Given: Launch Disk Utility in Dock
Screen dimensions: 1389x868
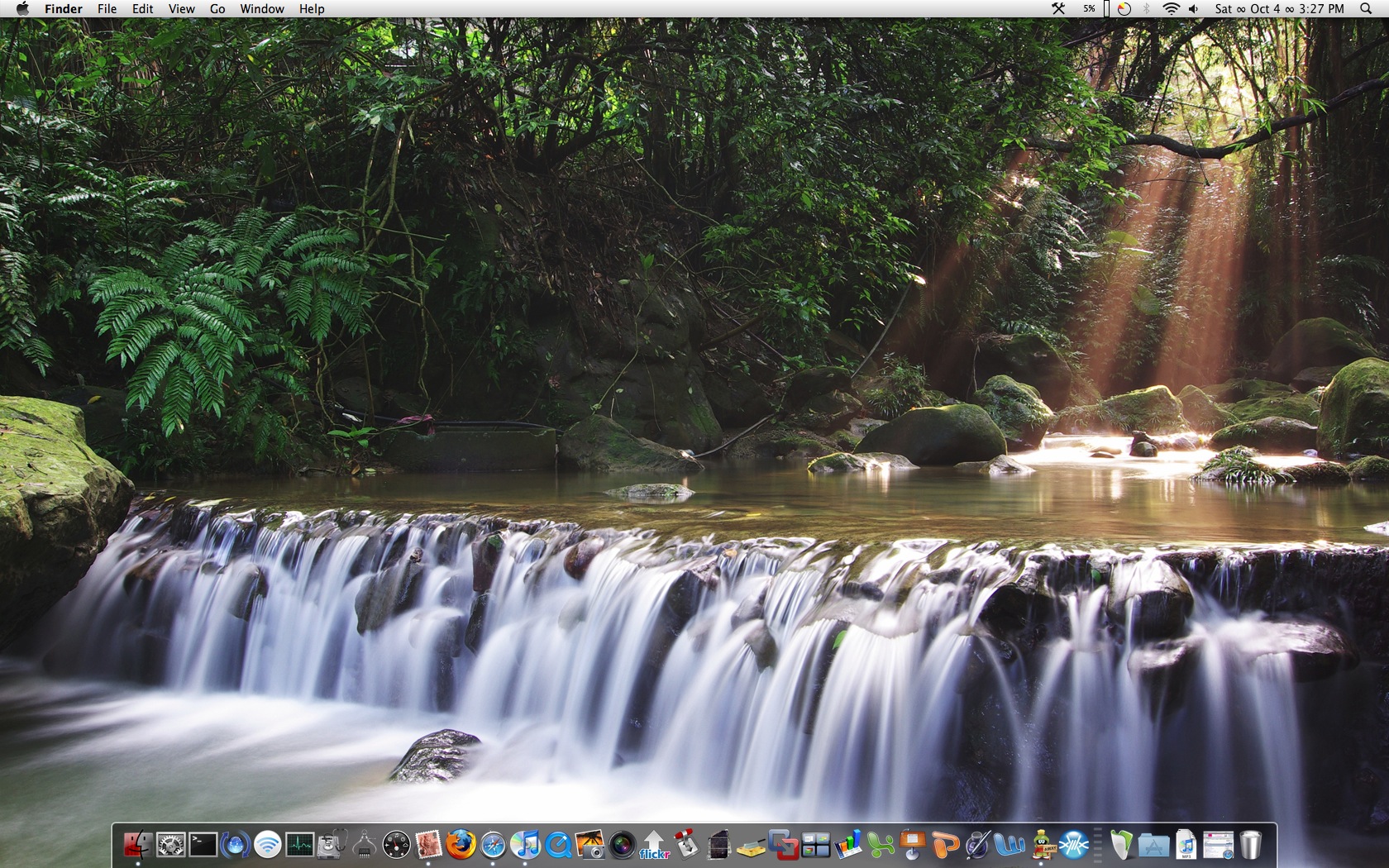Looking at the screenshot, I should click(332, 844).
